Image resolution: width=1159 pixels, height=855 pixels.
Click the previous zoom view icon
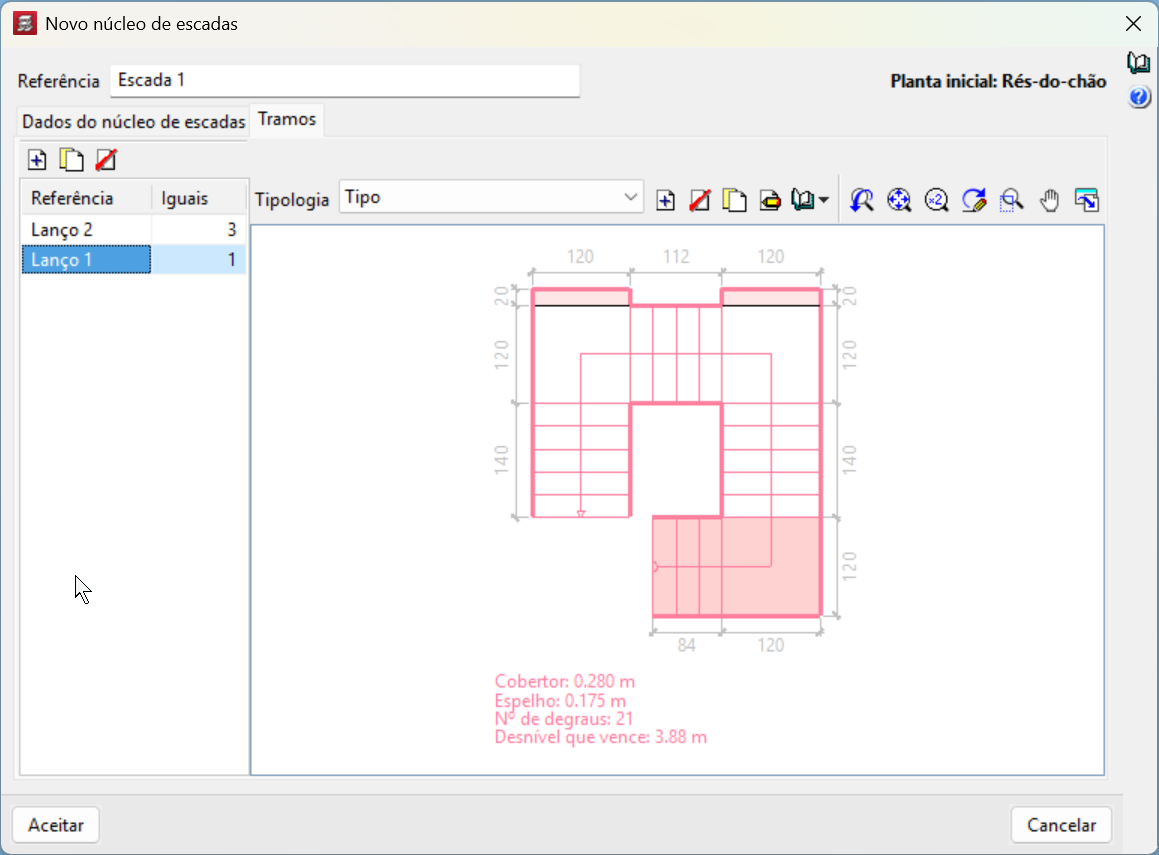pyautogui.click(x=862, y=200)
